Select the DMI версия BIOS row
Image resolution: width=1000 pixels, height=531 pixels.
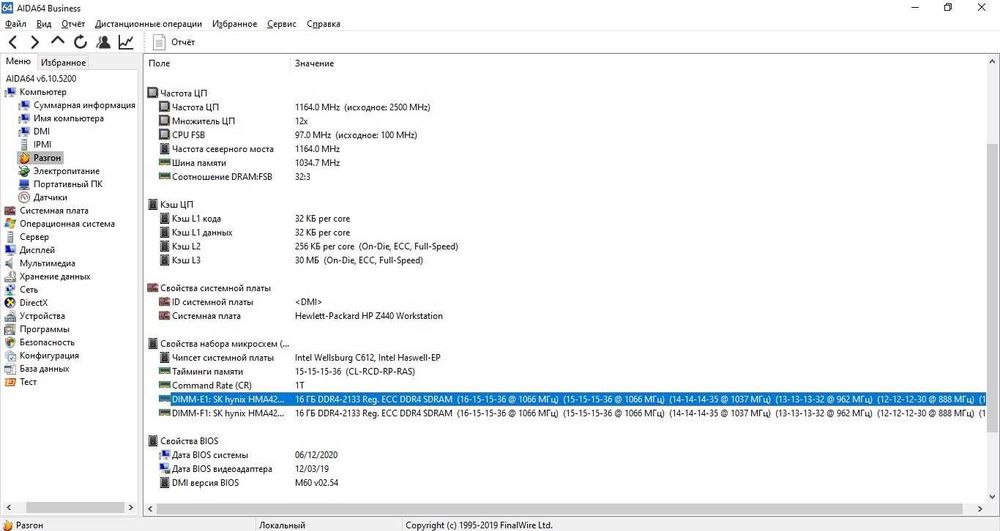(x=566, y=483)
